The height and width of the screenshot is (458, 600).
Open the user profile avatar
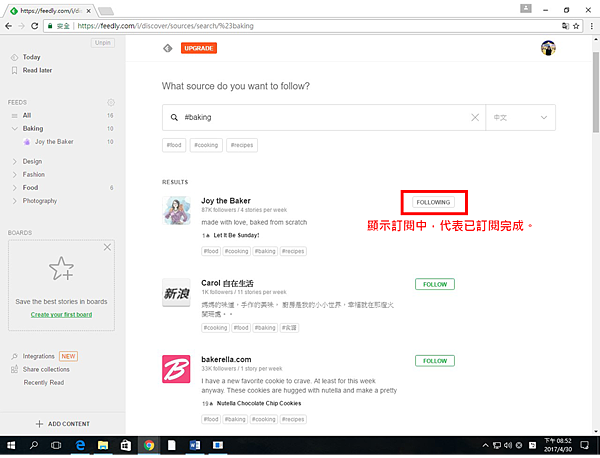click(x=548, y=48)
